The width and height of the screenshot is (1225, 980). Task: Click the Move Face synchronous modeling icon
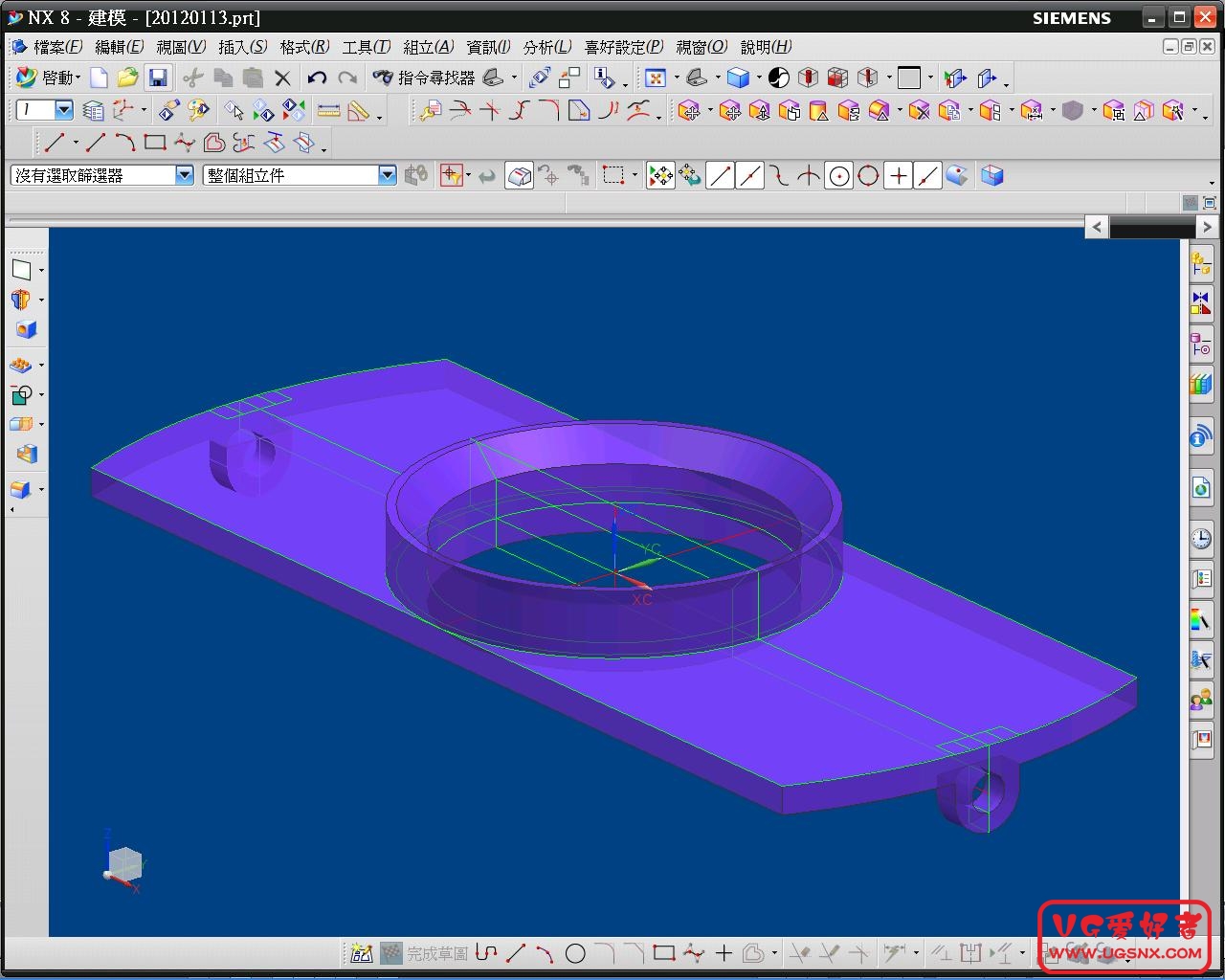(x=688, y=111)
